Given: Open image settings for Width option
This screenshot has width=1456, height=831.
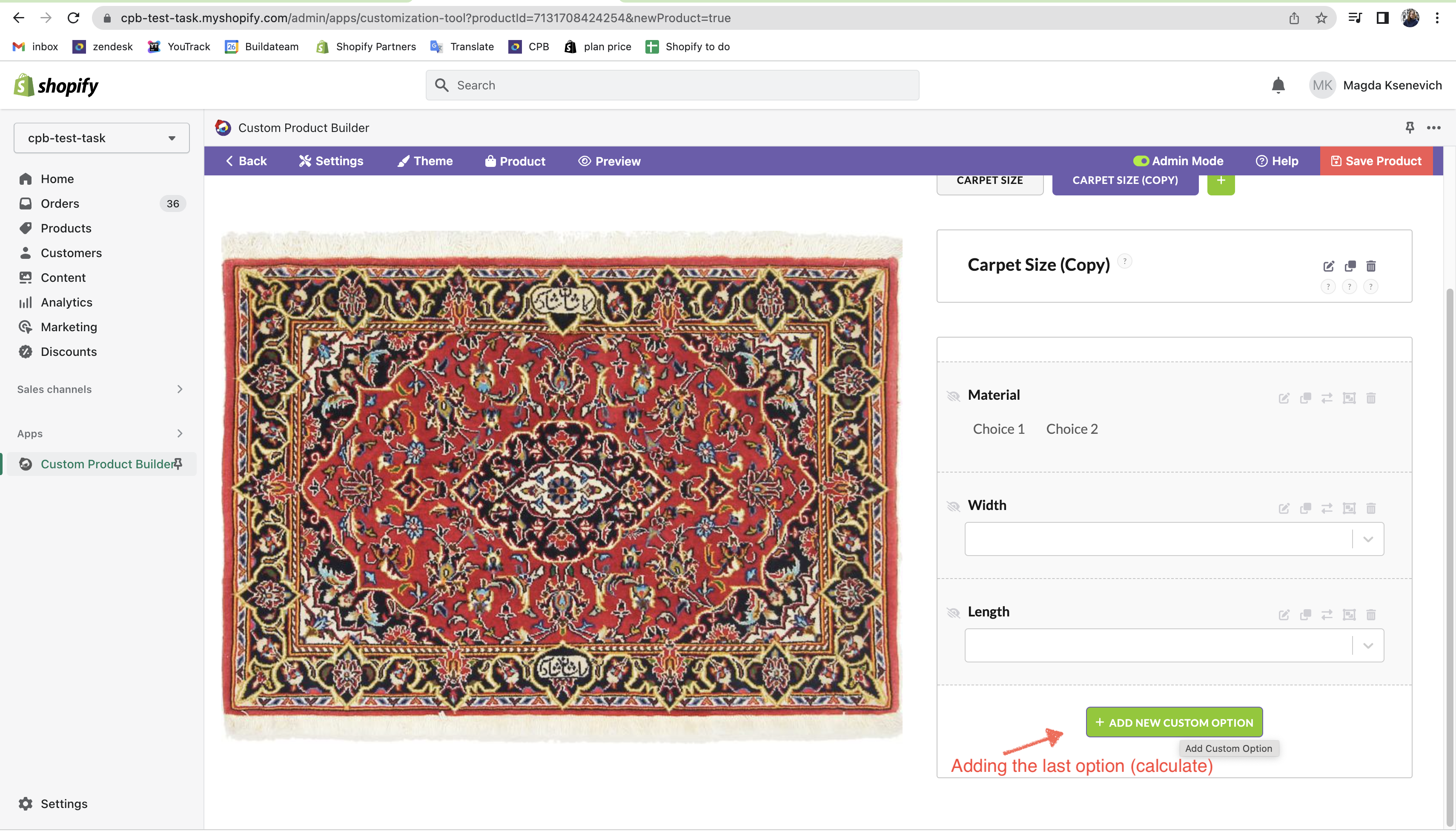Looking at the screenshot, I should [x=1349, y=508].
